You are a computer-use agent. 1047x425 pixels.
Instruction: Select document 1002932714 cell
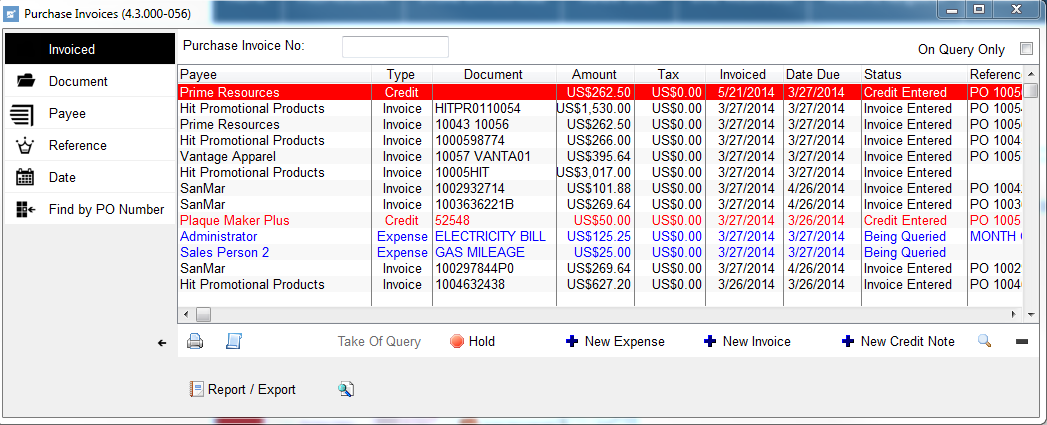pos(494,188)
